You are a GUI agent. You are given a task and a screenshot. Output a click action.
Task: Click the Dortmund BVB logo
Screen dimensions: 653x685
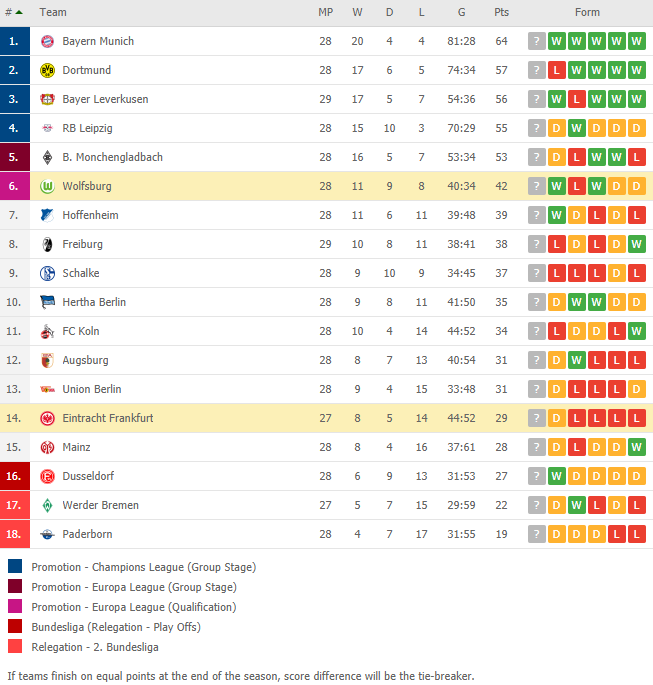(x=47, y=70)
